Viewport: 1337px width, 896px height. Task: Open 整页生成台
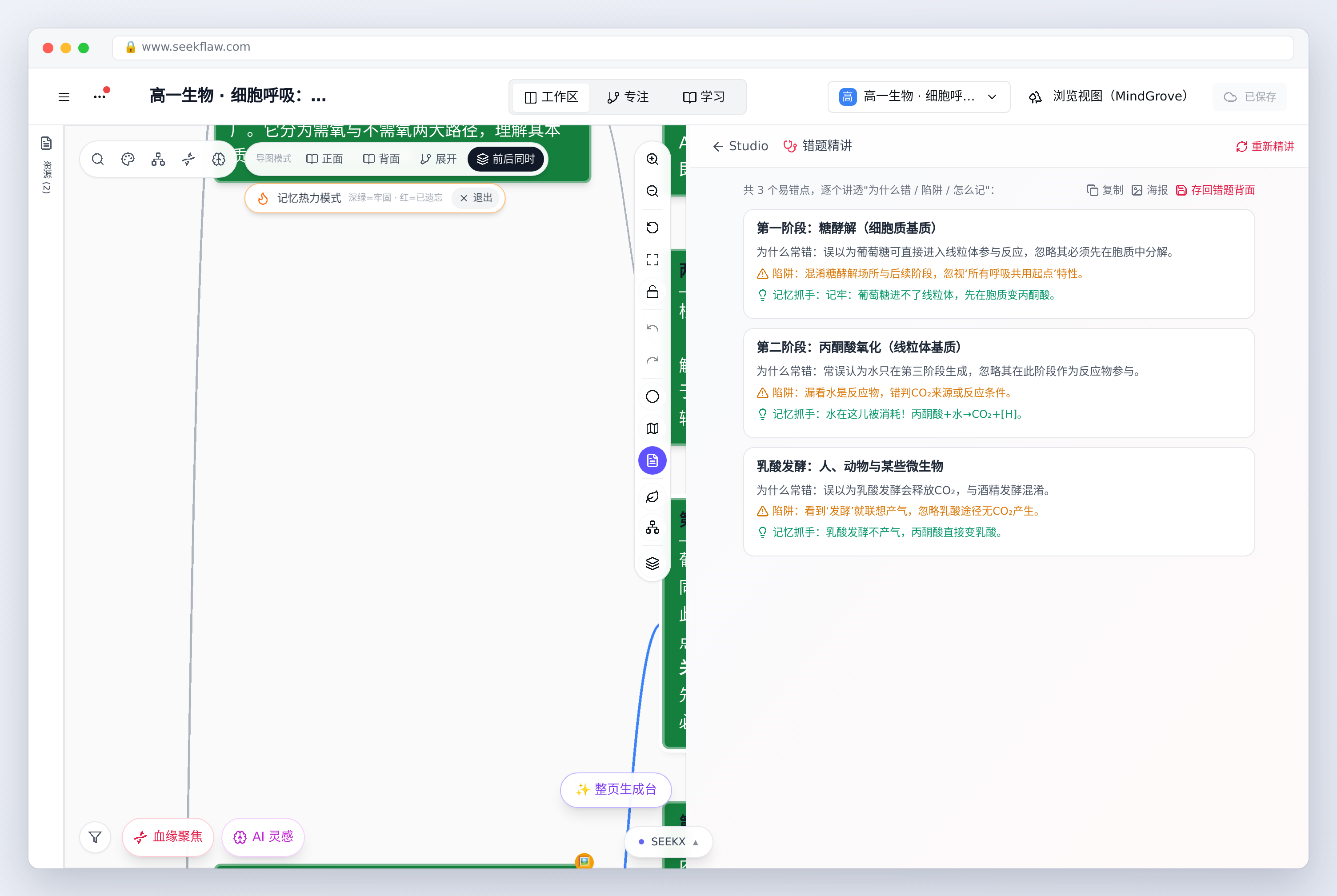click(616, 790)
